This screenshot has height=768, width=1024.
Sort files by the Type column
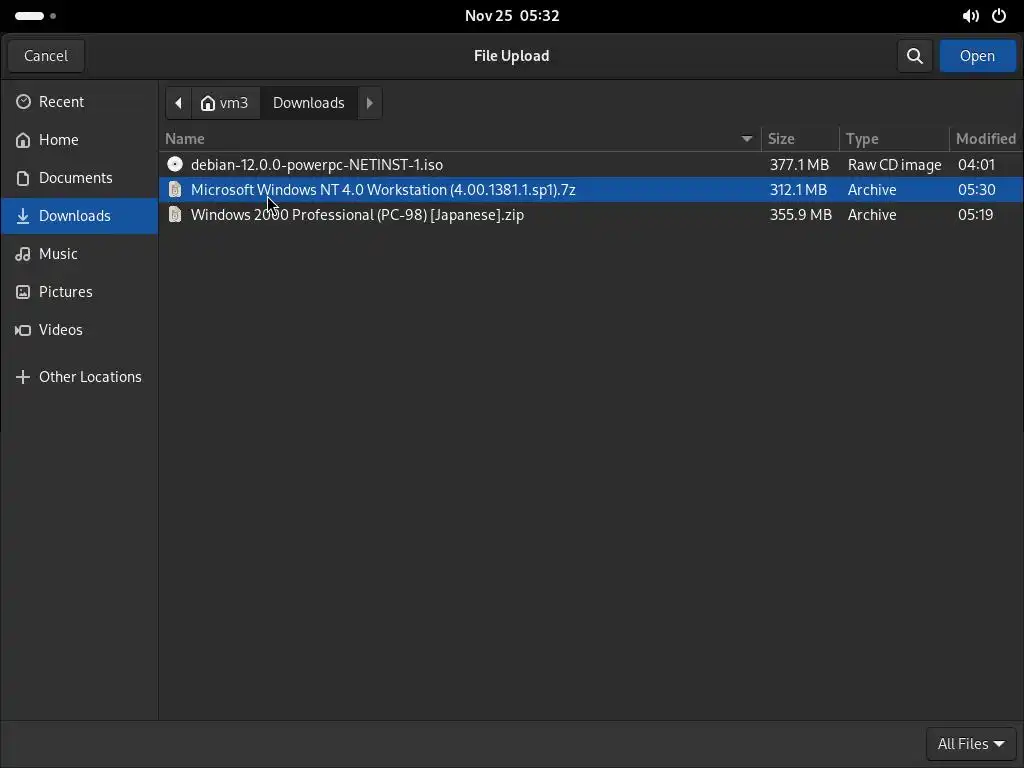[894, 139]
